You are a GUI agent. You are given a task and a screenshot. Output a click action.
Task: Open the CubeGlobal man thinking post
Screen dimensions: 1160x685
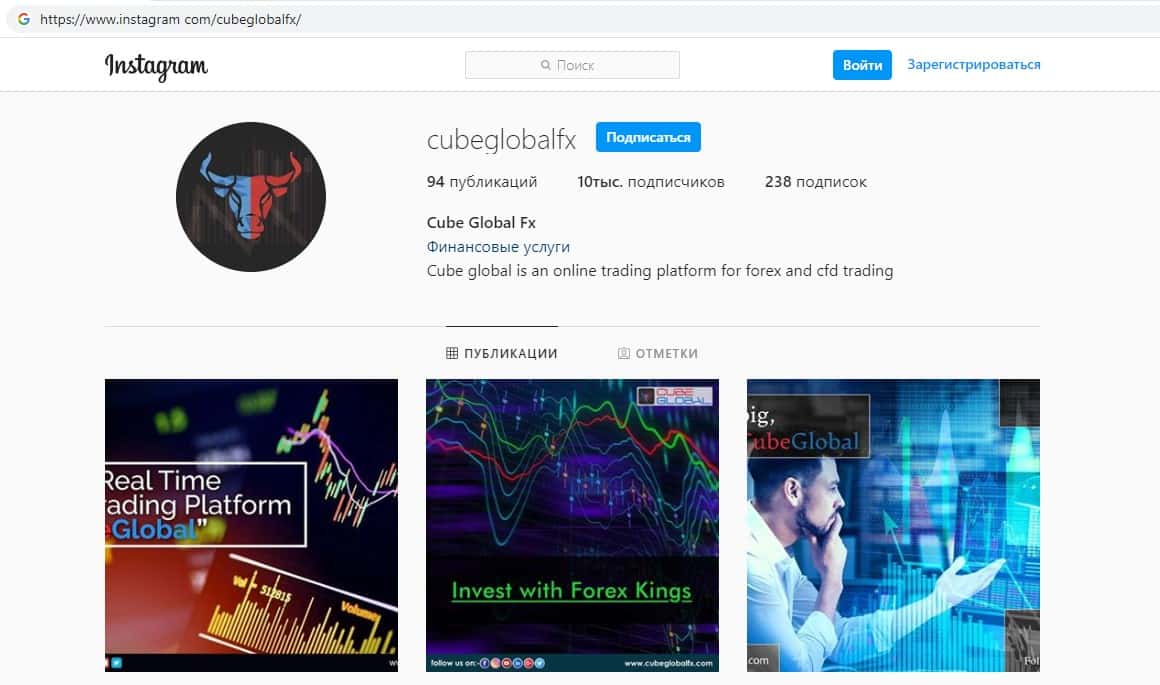click(893, 525)
